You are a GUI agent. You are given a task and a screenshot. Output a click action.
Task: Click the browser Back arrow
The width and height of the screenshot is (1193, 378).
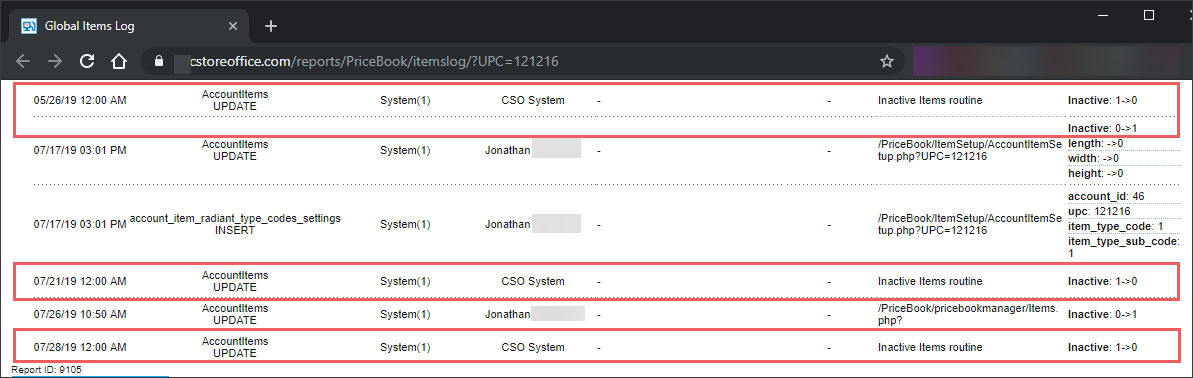pos(24,62)
